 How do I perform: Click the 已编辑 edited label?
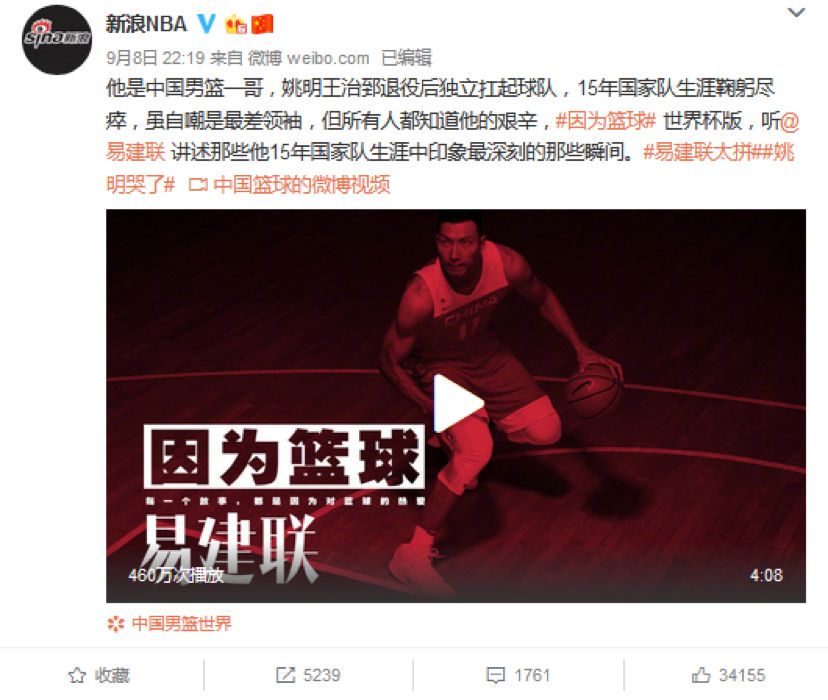pyautogui.click(x=406, y=58)
